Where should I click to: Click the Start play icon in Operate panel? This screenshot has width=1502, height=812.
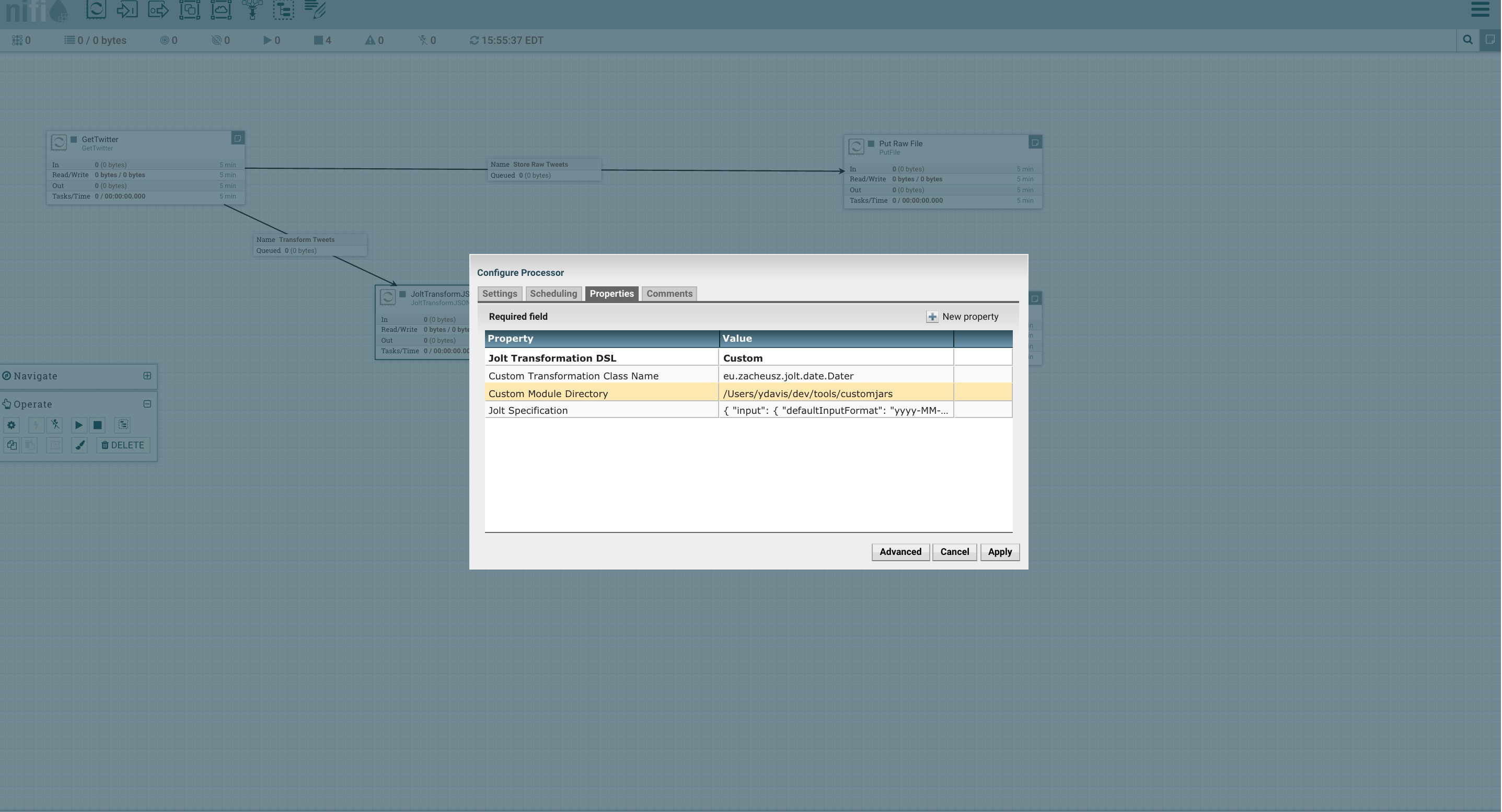pos(79,425)
